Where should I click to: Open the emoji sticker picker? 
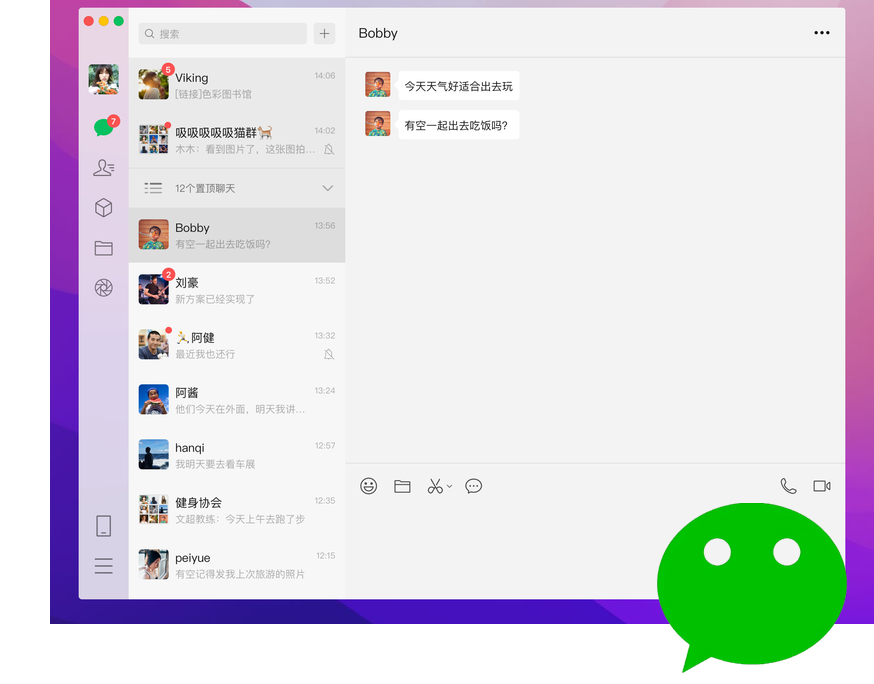point(369,486)
